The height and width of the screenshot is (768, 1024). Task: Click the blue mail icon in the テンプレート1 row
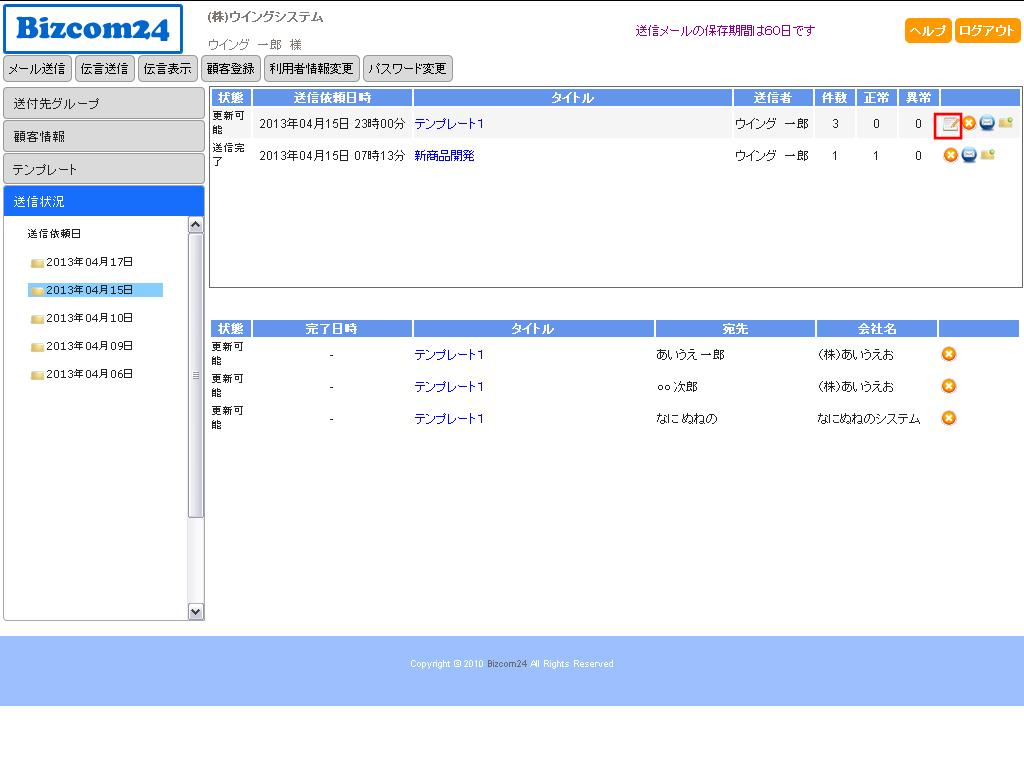click(987, 123)
